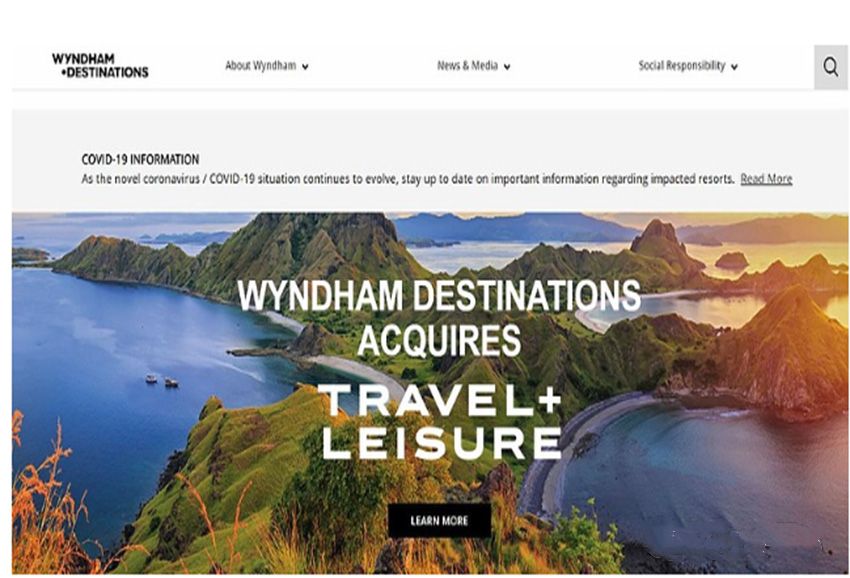Click the Wyndham Destinations headline line

tap(439, 296)
